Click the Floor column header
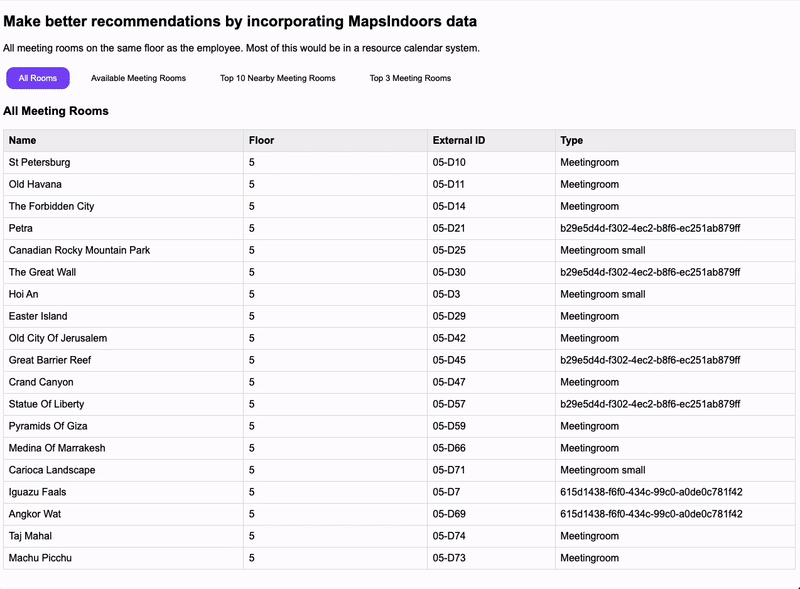Viewport: 800px width, 589px height. click(x=261, y=140)
